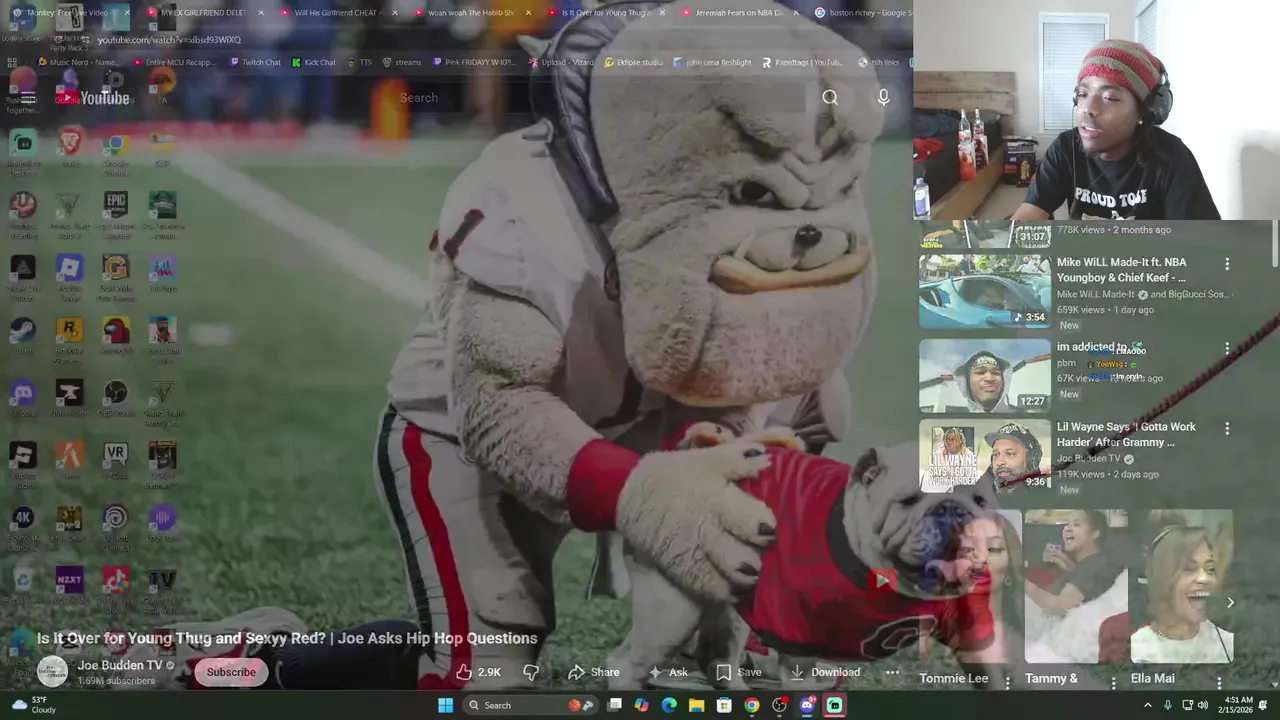Show next shorts with right chevron
Viewport: 1280px width, 720px height.
pos(1230,602)
